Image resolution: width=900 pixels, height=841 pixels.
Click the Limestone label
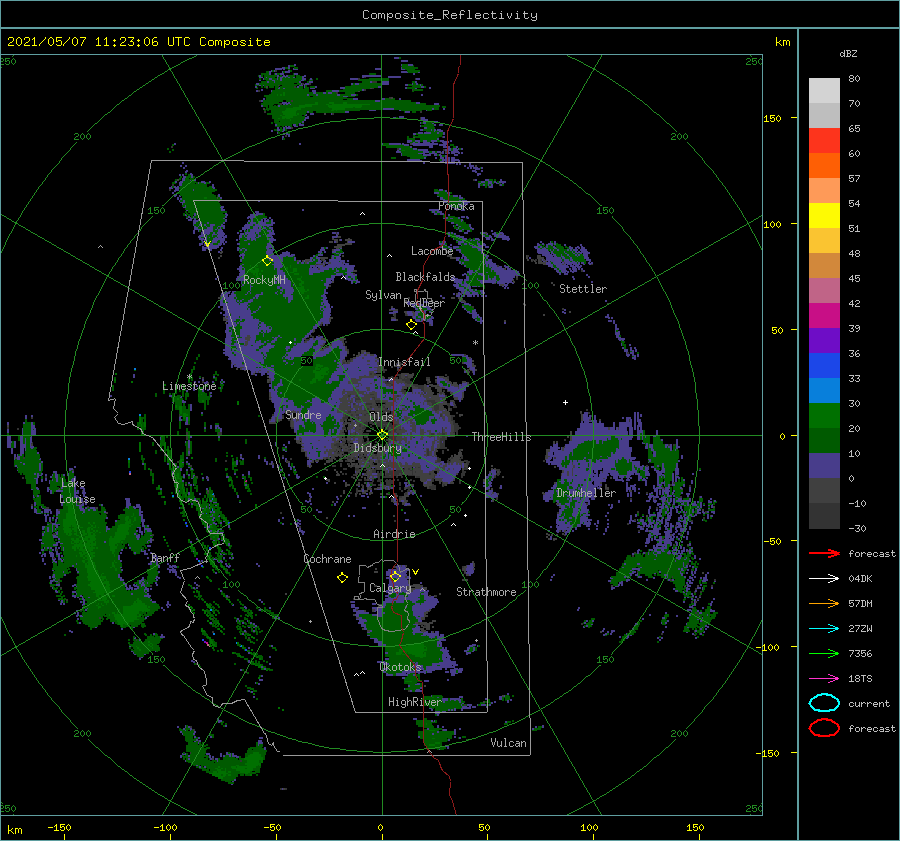click(x=189, y=386)
